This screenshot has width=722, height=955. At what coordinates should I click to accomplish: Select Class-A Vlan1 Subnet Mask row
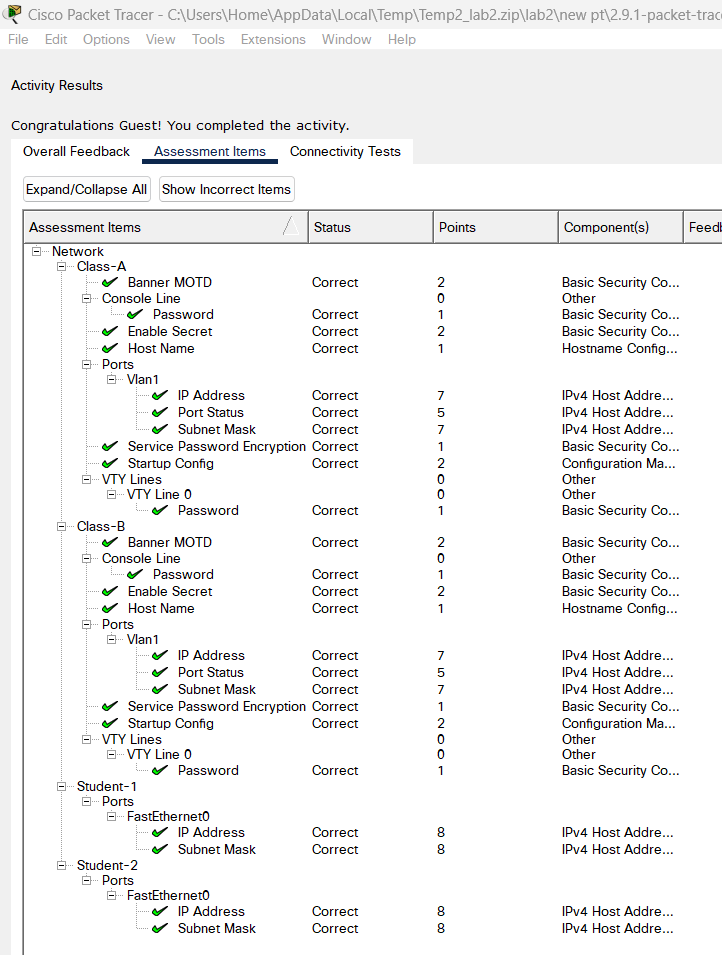click(372, 429)
